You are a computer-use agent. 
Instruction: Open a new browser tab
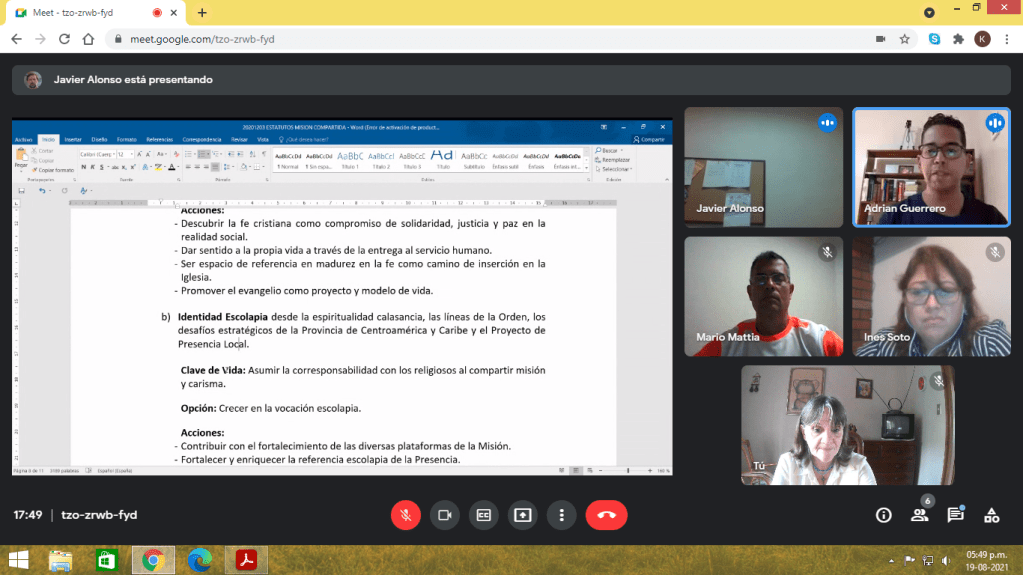tap(202, 13)
